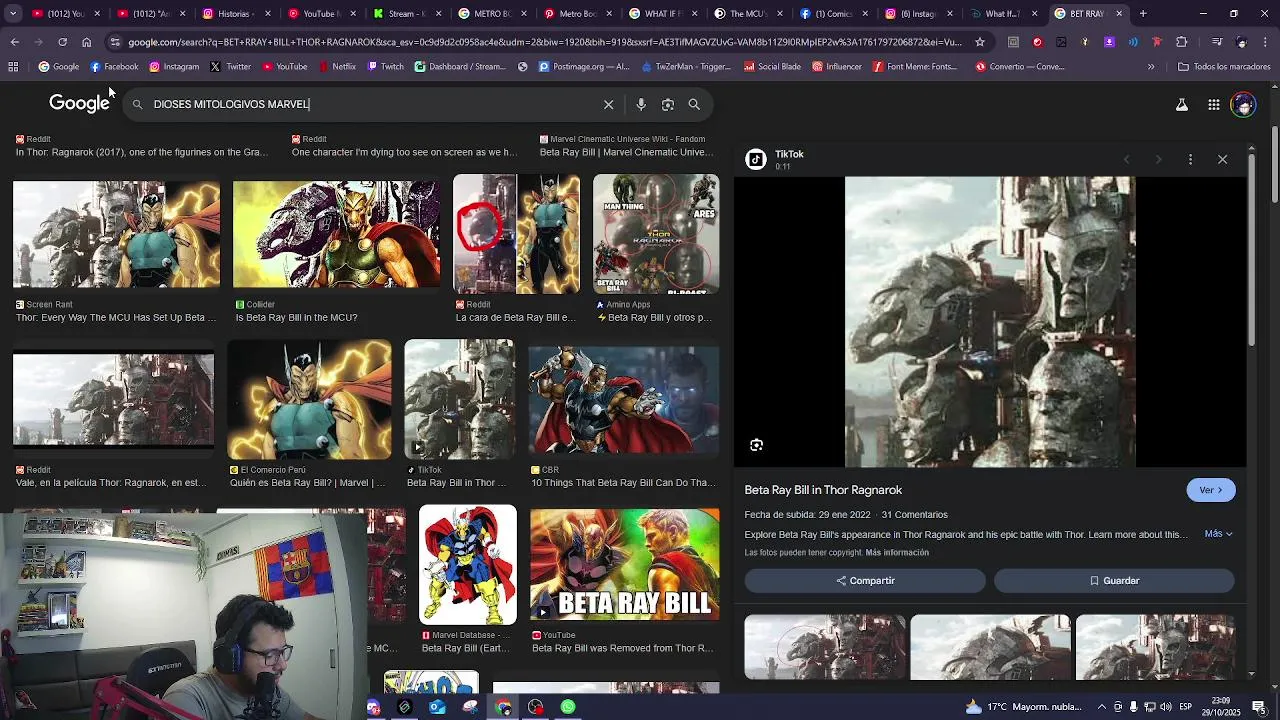Open the Screen Rant Thor result thumbnail
Image resolution: width=1280 pixels, height=720 pixels.
tap(116, 234)
